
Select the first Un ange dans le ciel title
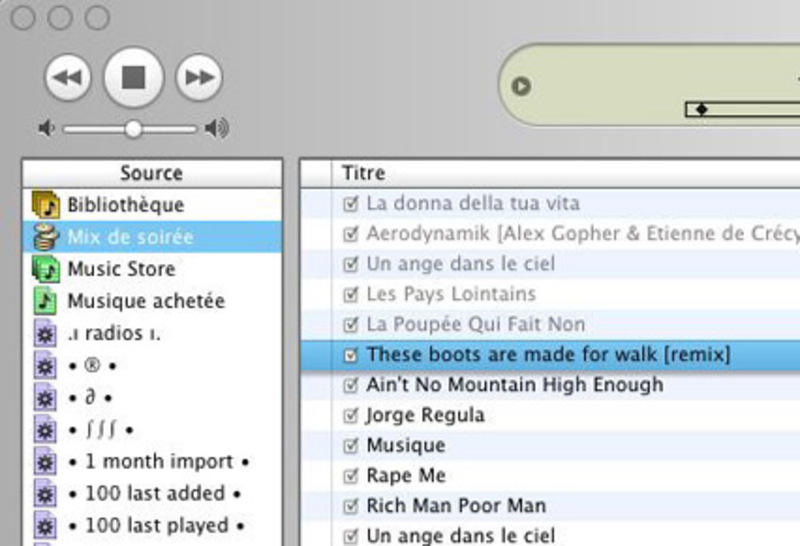[461, 264]
